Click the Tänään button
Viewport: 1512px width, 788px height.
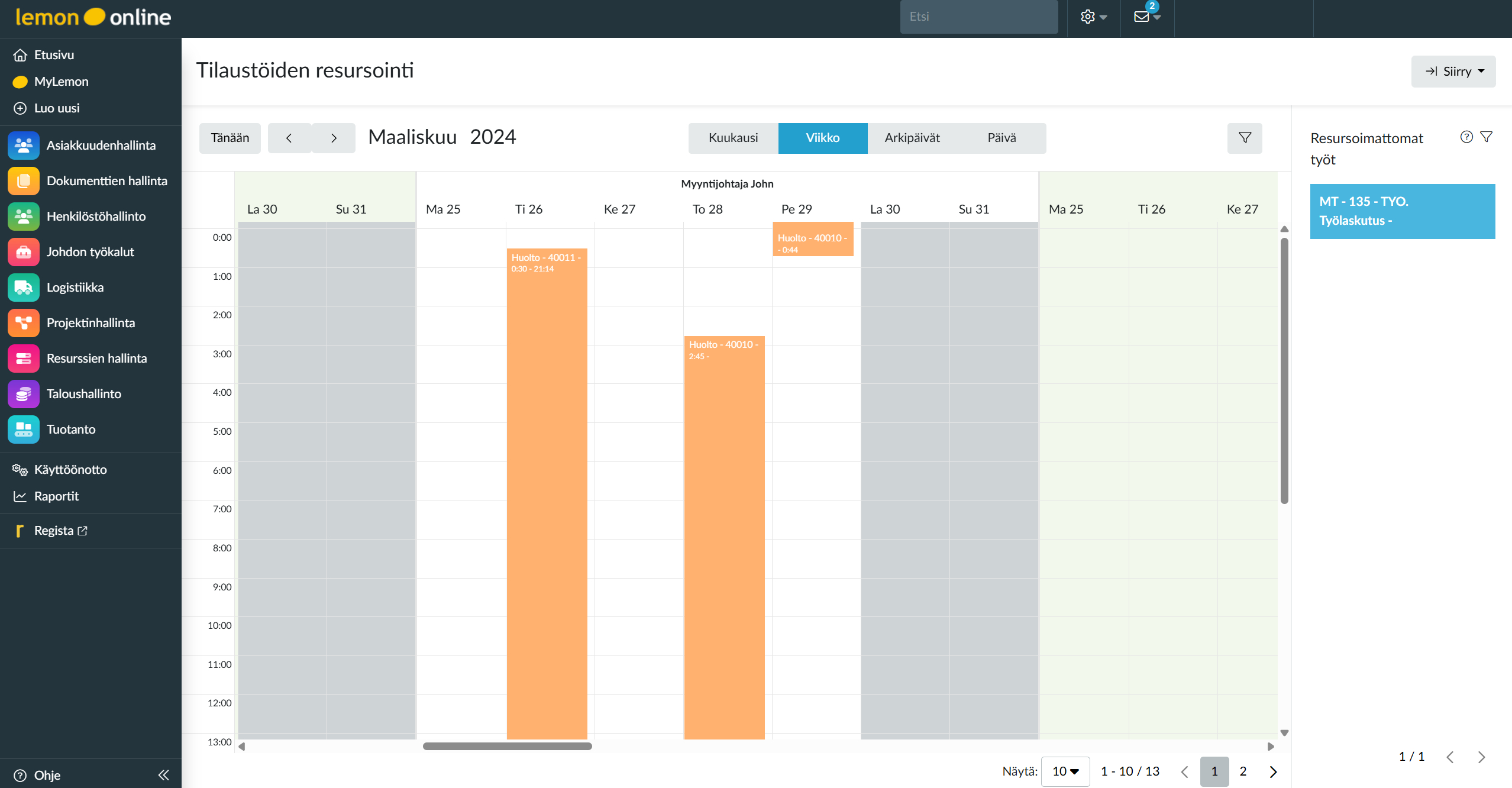tap(230, 138)
